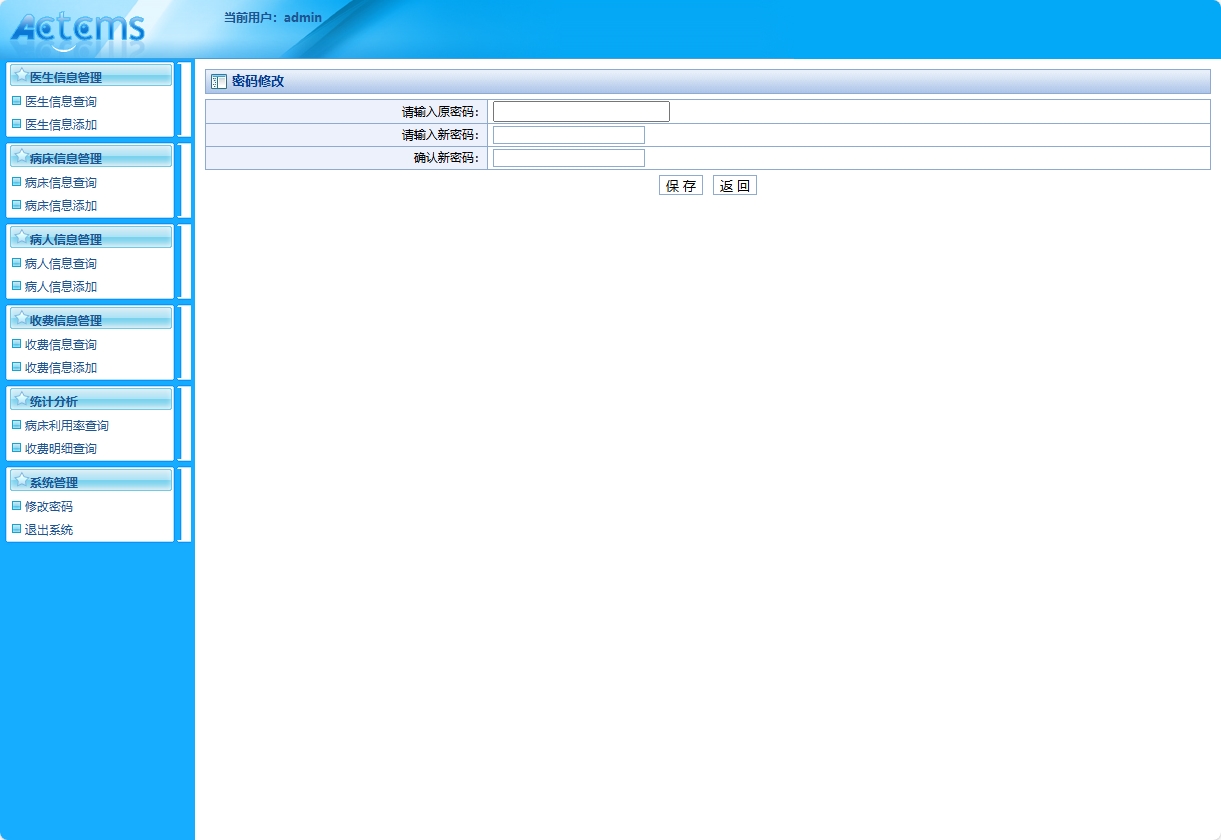The height and width of the screenshot is (840, 1221).
Task: Open 病人信息查询 page
Action: 61,263
